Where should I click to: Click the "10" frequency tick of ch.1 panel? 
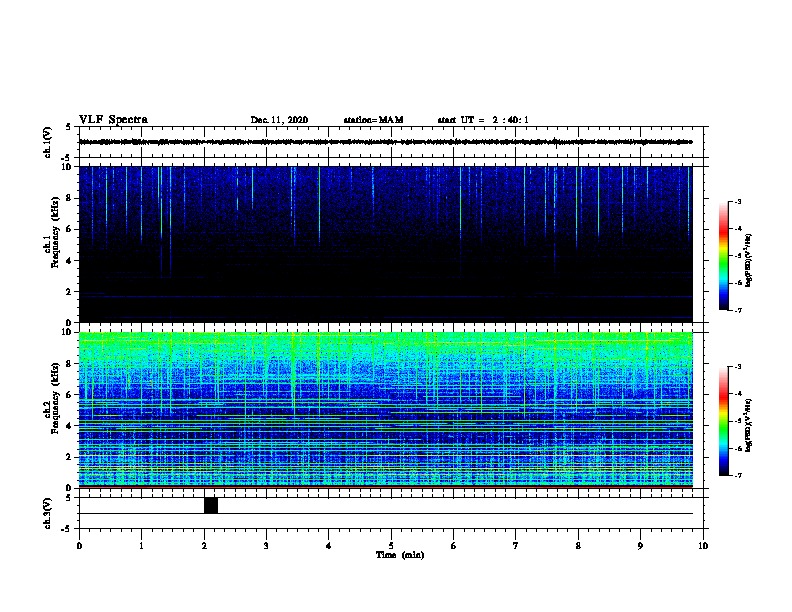pyautogui.click(x=67, y=167)
